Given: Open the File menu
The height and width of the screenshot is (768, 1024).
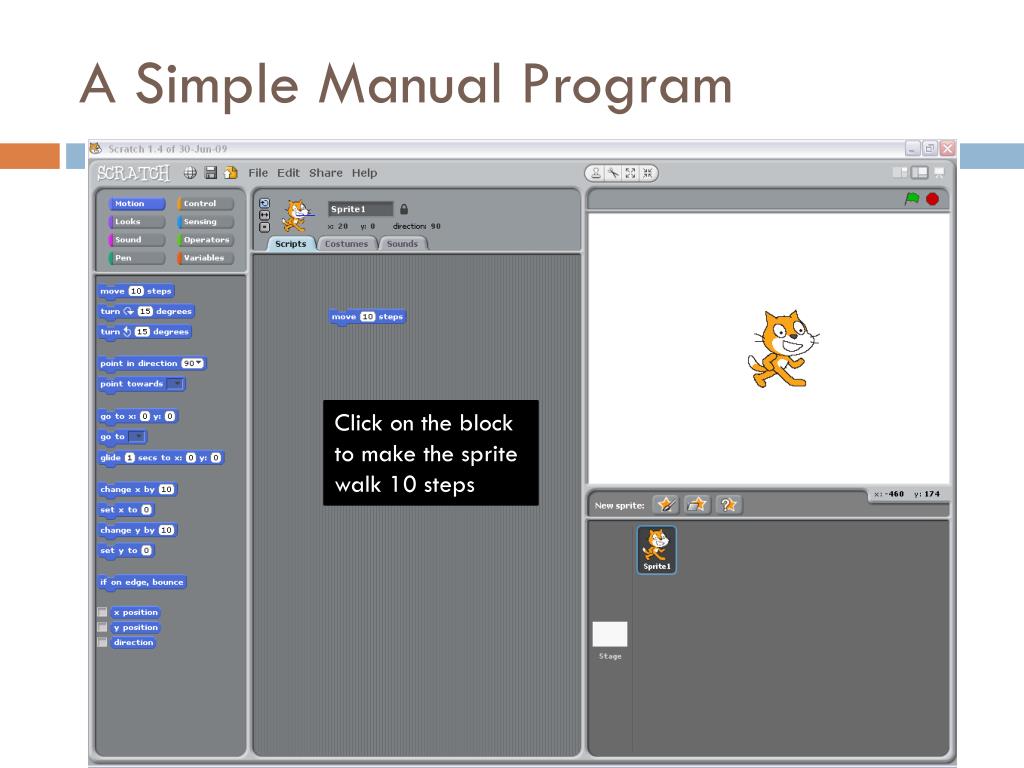Looking at the screenshot, I should pos(258,173).
